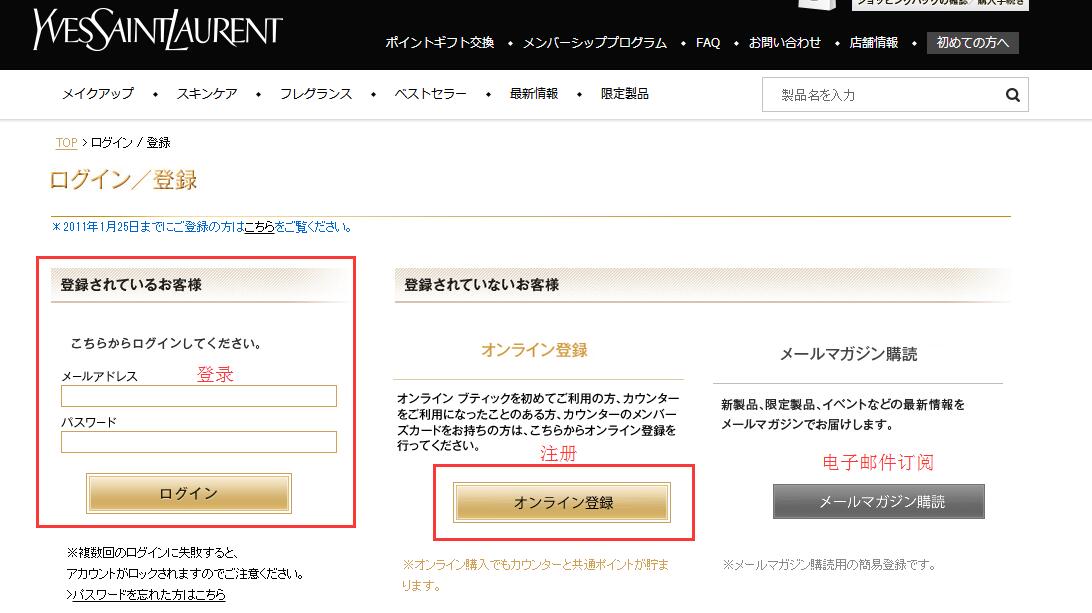
Task: Select ベストセラー in the navigation bar
Action: coord(430,94)
